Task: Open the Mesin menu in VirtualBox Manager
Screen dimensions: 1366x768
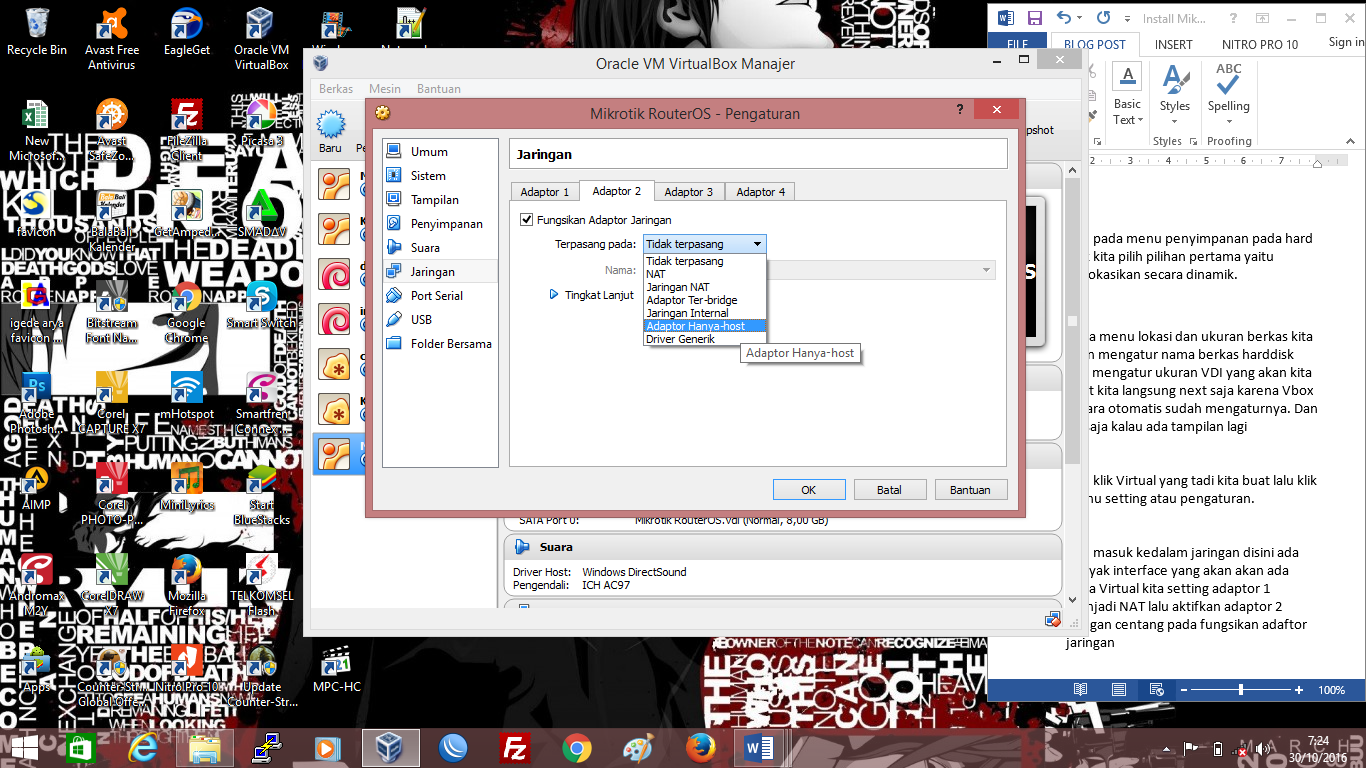Action: point(385,89)
